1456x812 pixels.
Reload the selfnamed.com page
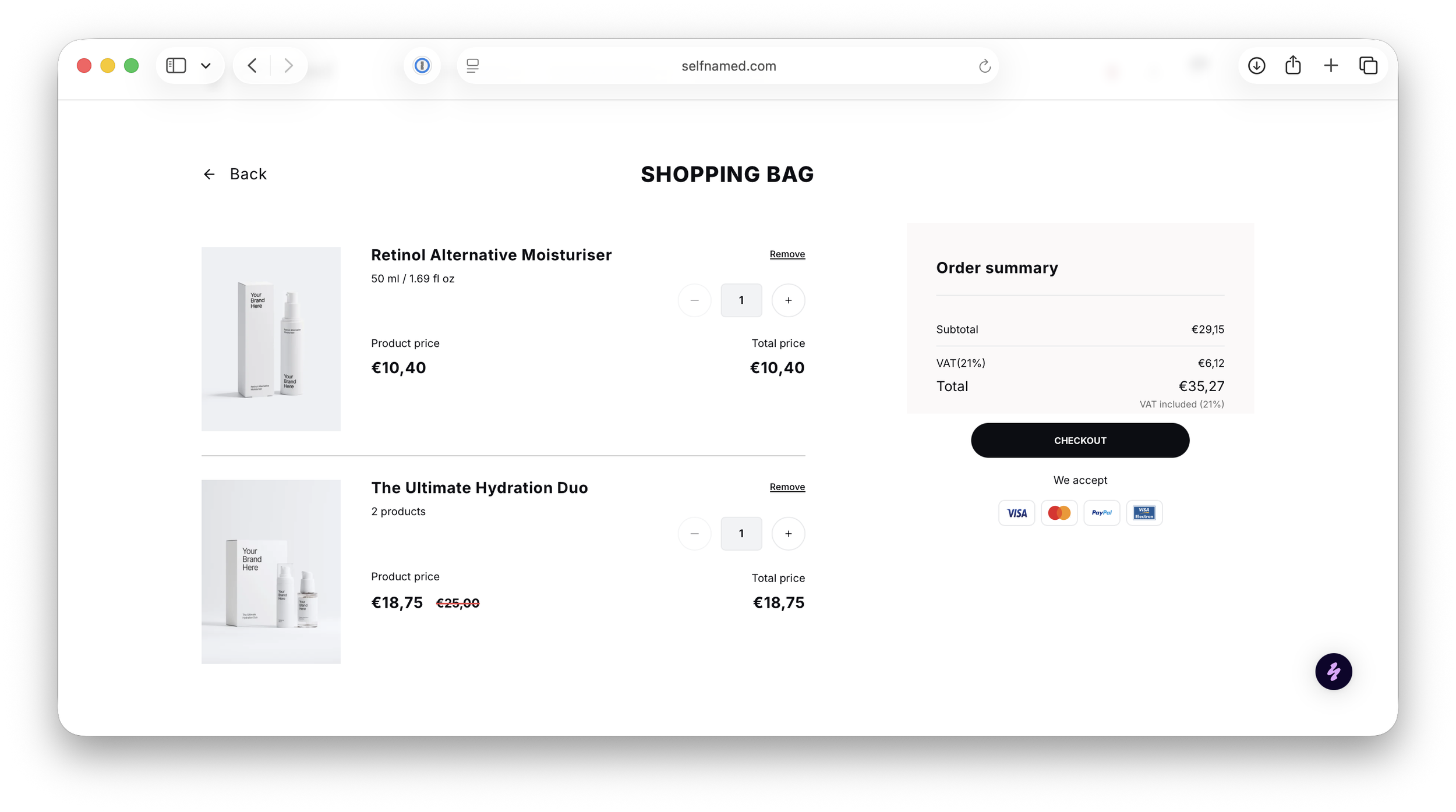point(984,66)
